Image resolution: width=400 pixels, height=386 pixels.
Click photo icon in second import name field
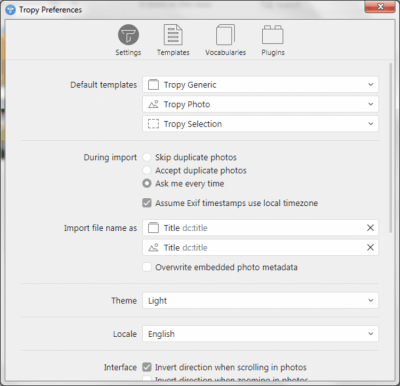pyautogui.click(x=153, y=247)
